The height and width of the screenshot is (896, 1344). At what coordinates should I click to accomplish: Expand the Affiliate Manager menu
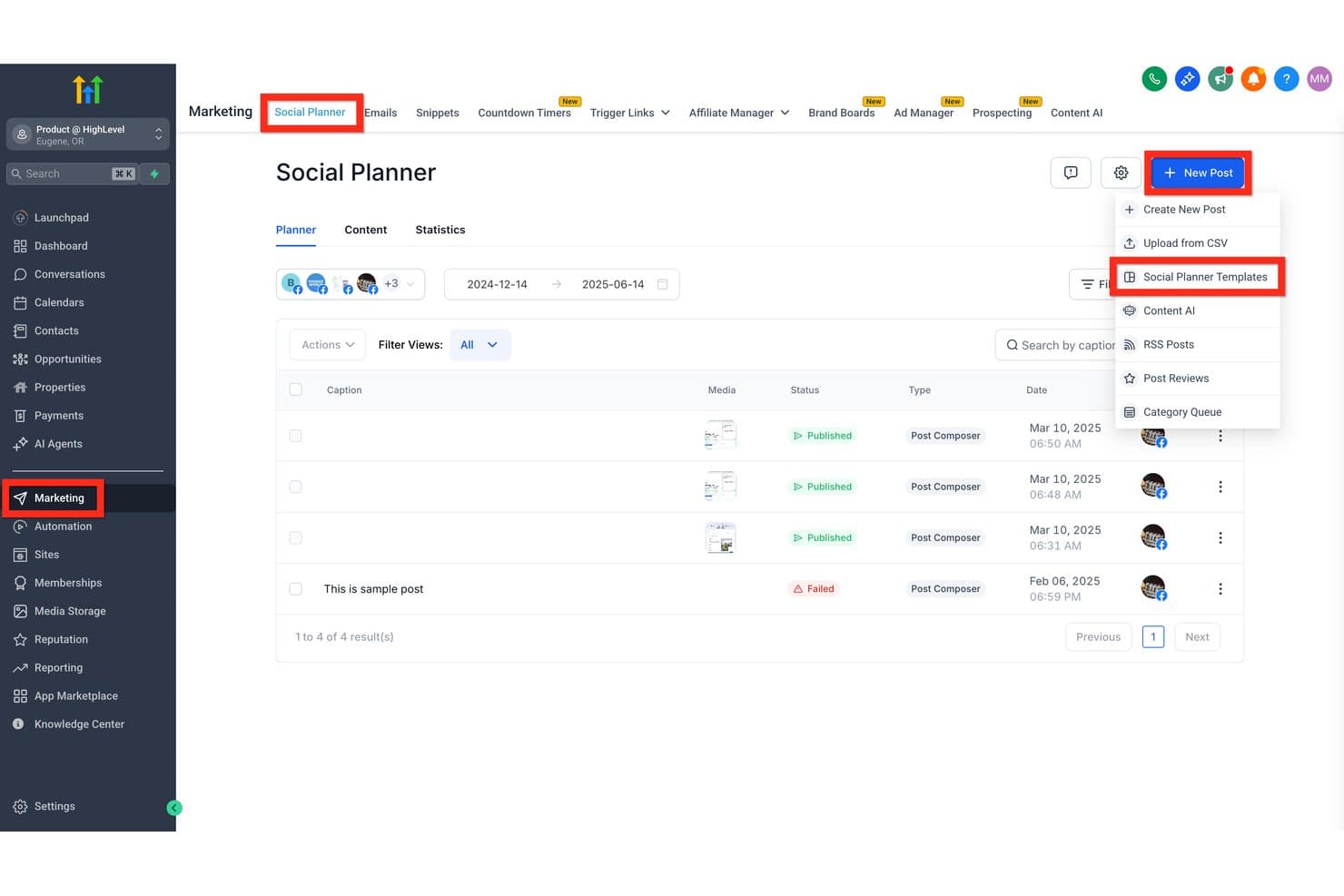(739, 113)
